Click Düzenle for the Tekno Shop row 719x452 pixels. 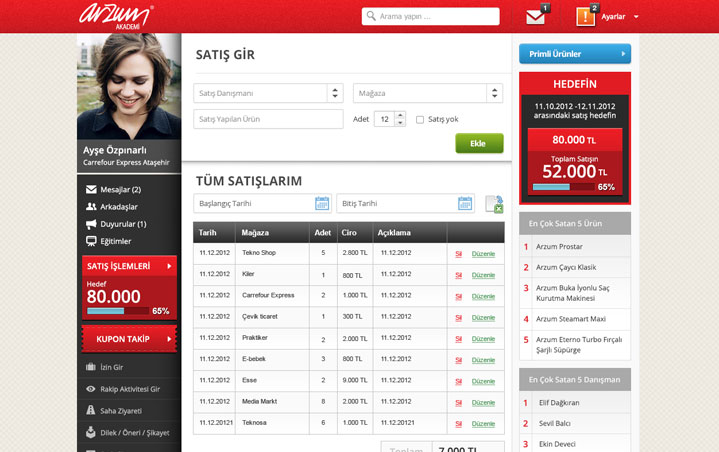(x=483, y=253)
